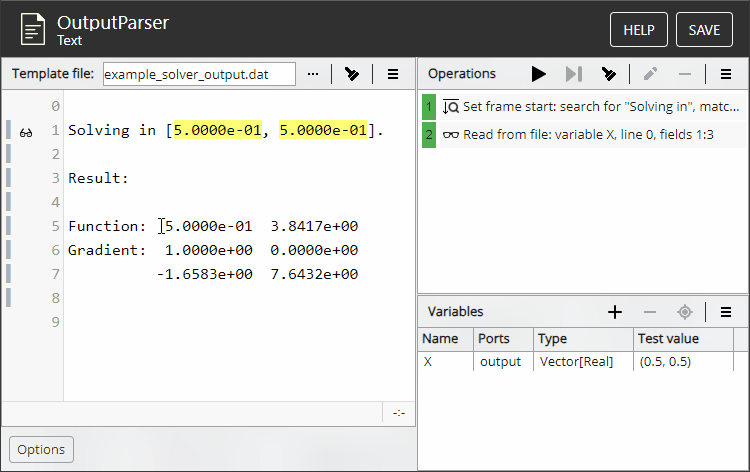750x472 pixels.
Task: Step through the next operation
Action: click(x=573, y=73)
